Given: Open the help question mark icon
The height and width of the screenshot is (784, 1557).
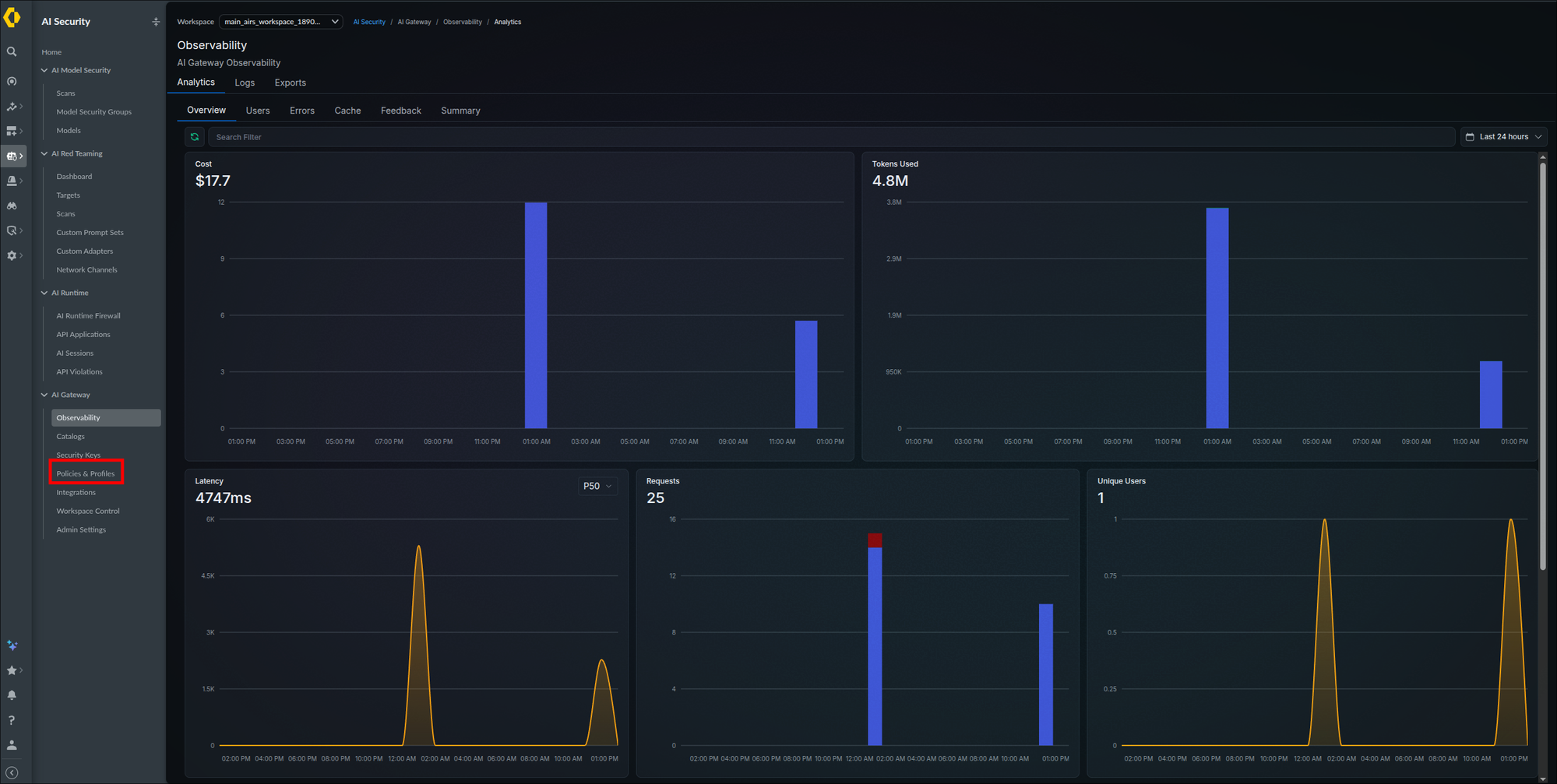Looking at the screenshot, I should 12,720.
